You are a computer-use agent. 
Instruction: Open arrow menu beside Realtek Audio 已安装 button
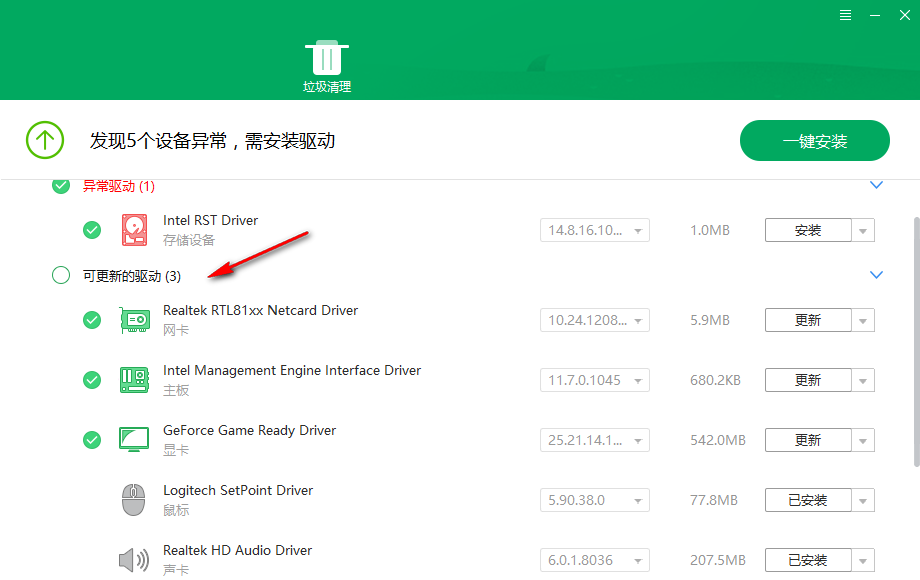(863, 560)
